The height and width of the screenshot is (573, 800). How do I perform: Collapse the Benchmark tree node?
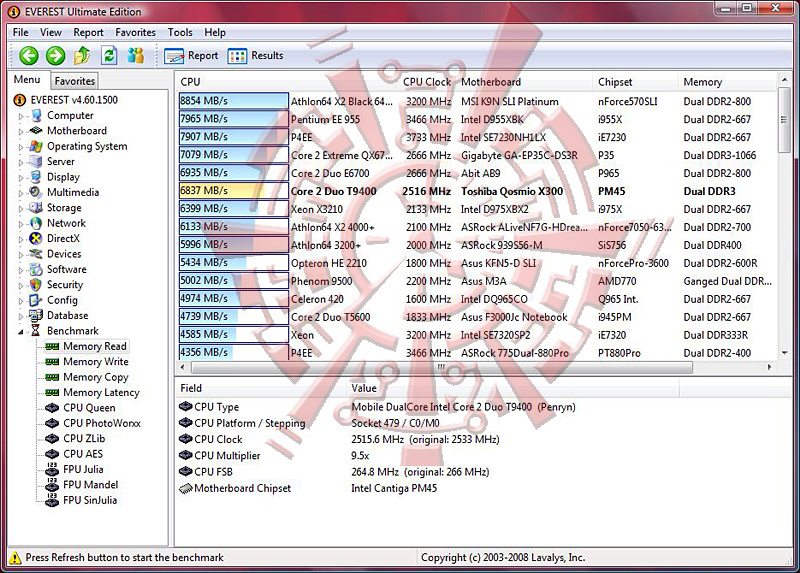click(21, 332)
